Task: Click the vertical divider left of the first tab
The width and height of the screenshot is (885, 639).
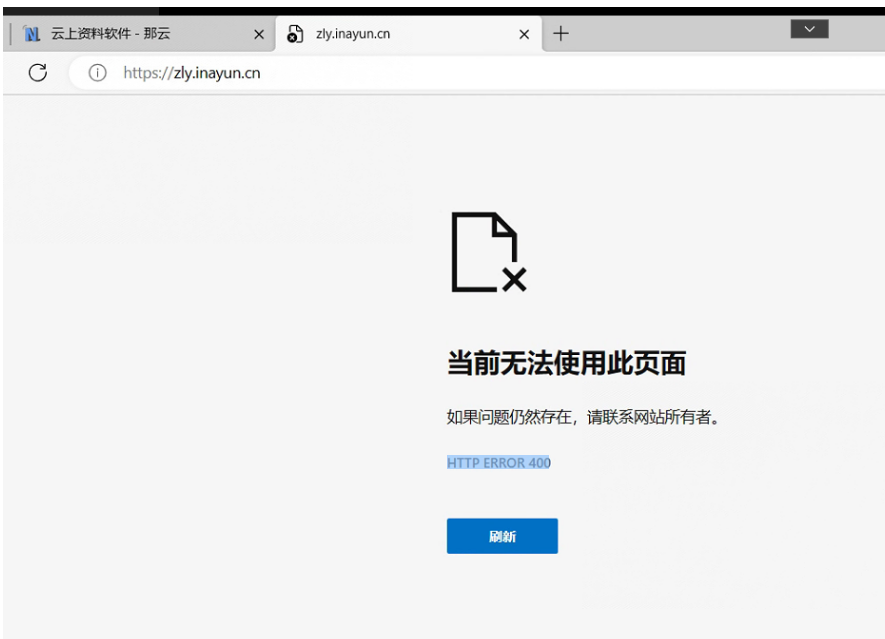Action: [9, 34]
